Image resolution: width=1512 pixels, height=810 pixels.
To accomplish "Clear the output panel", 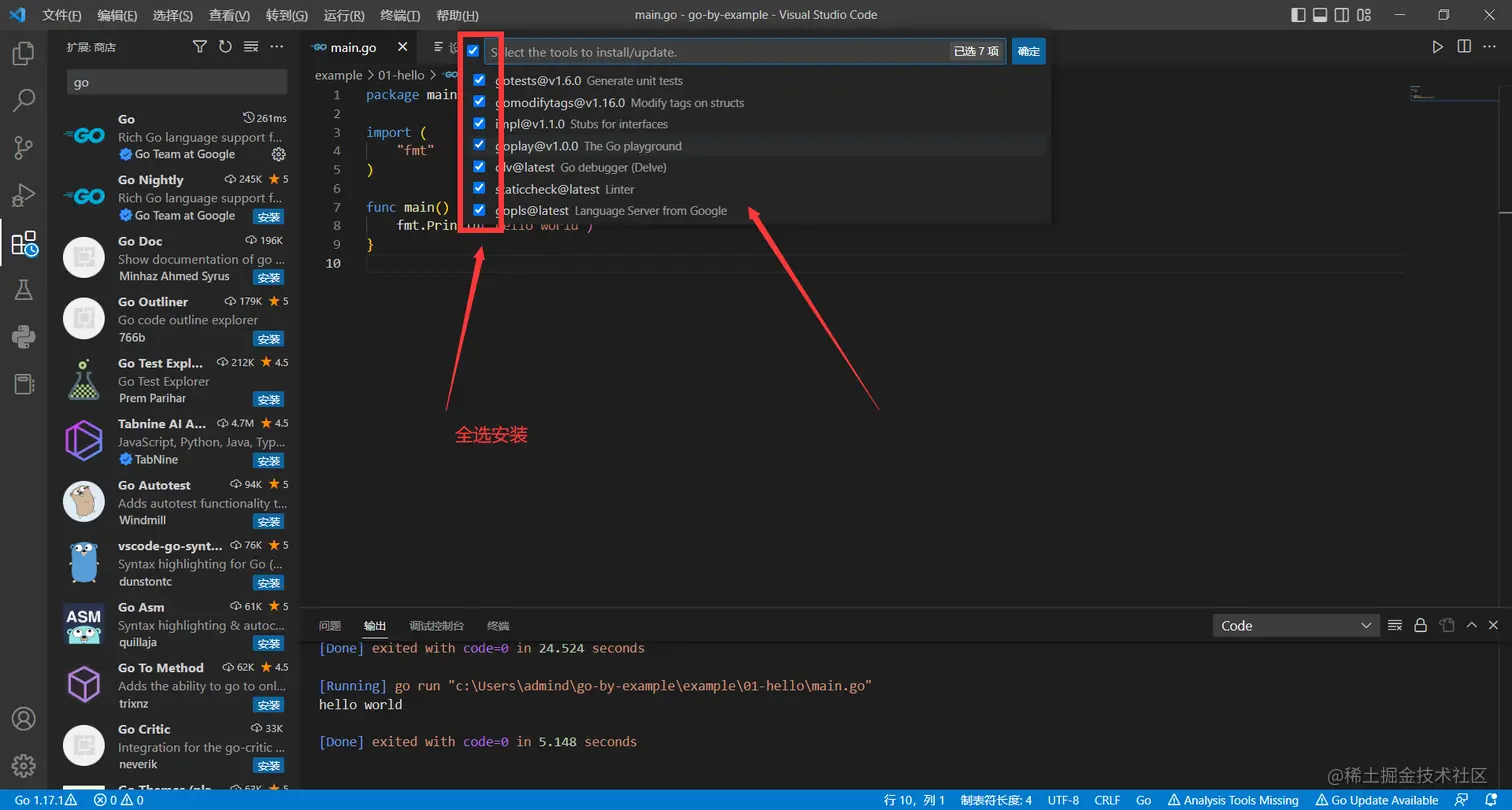I will click(x=1395, y=625).
